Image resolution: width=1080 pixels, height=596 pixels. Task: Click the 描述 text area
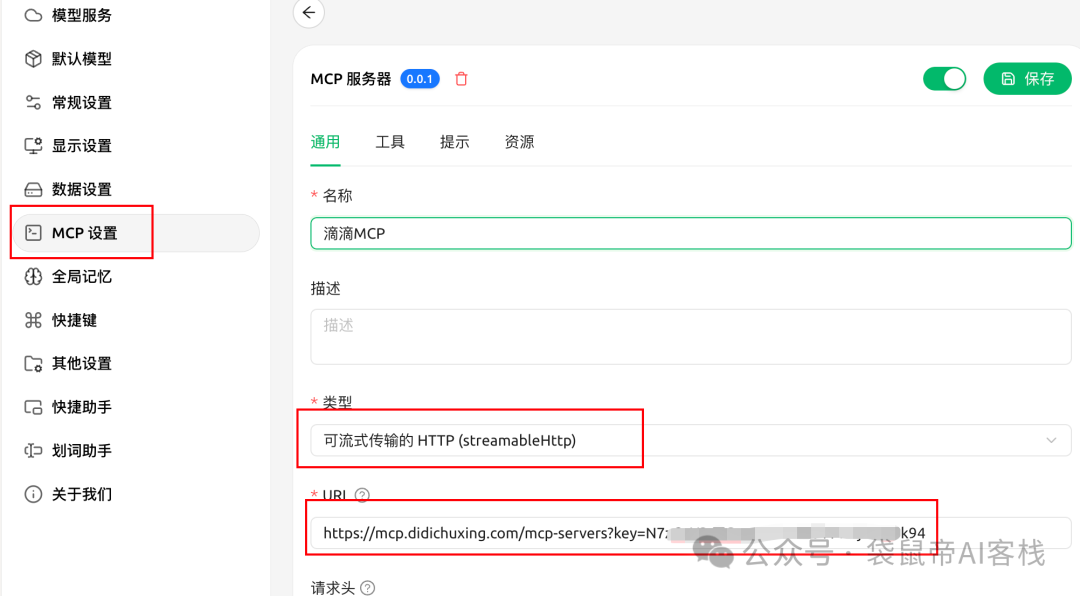click(691, 336)
